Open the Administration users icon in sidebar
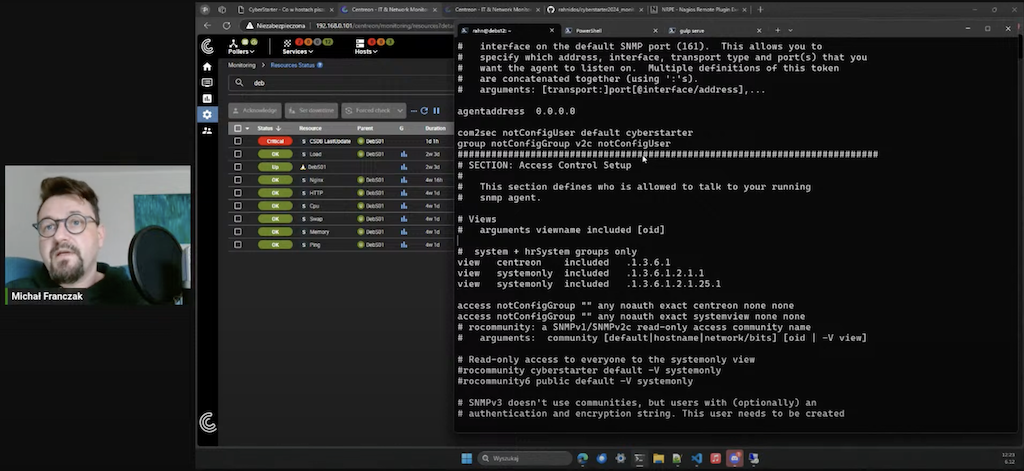The height and width of the screenshot is (471, 1024). (x=207, y=130)
